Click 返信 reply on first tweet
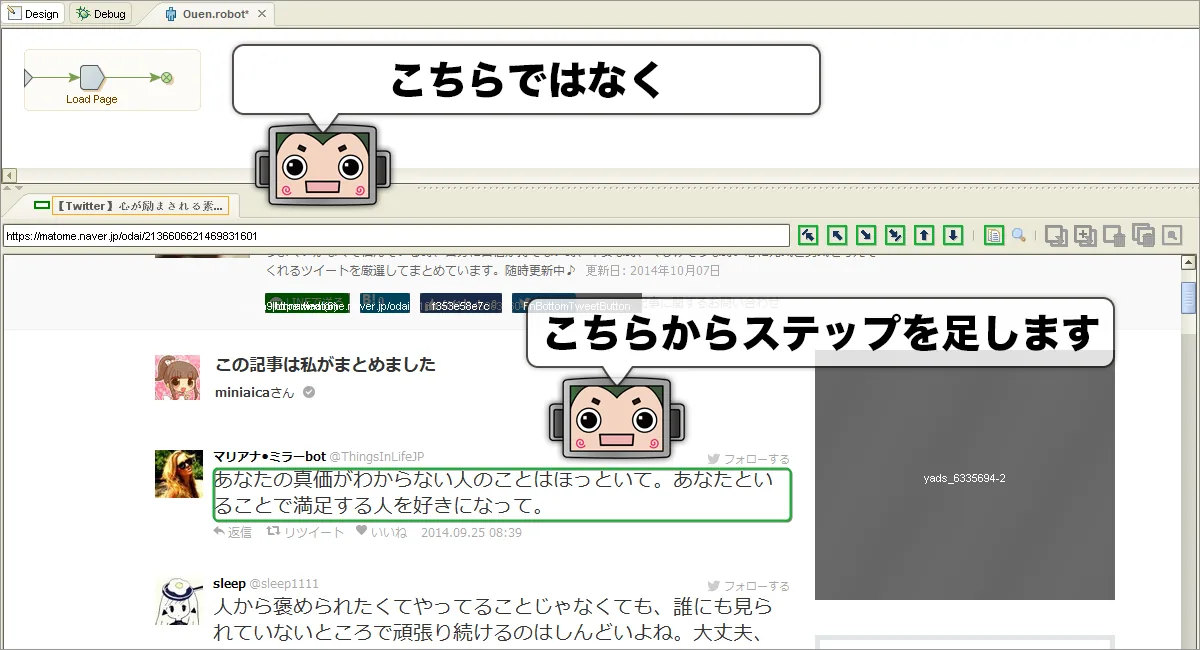Viewport: 1200px width, 650px height. 233,533
